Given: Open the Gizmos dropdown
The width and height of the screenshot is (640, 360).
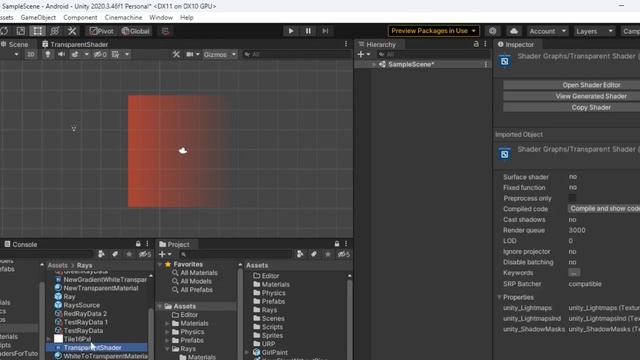Looking at the screenshot, I should 220,54.
